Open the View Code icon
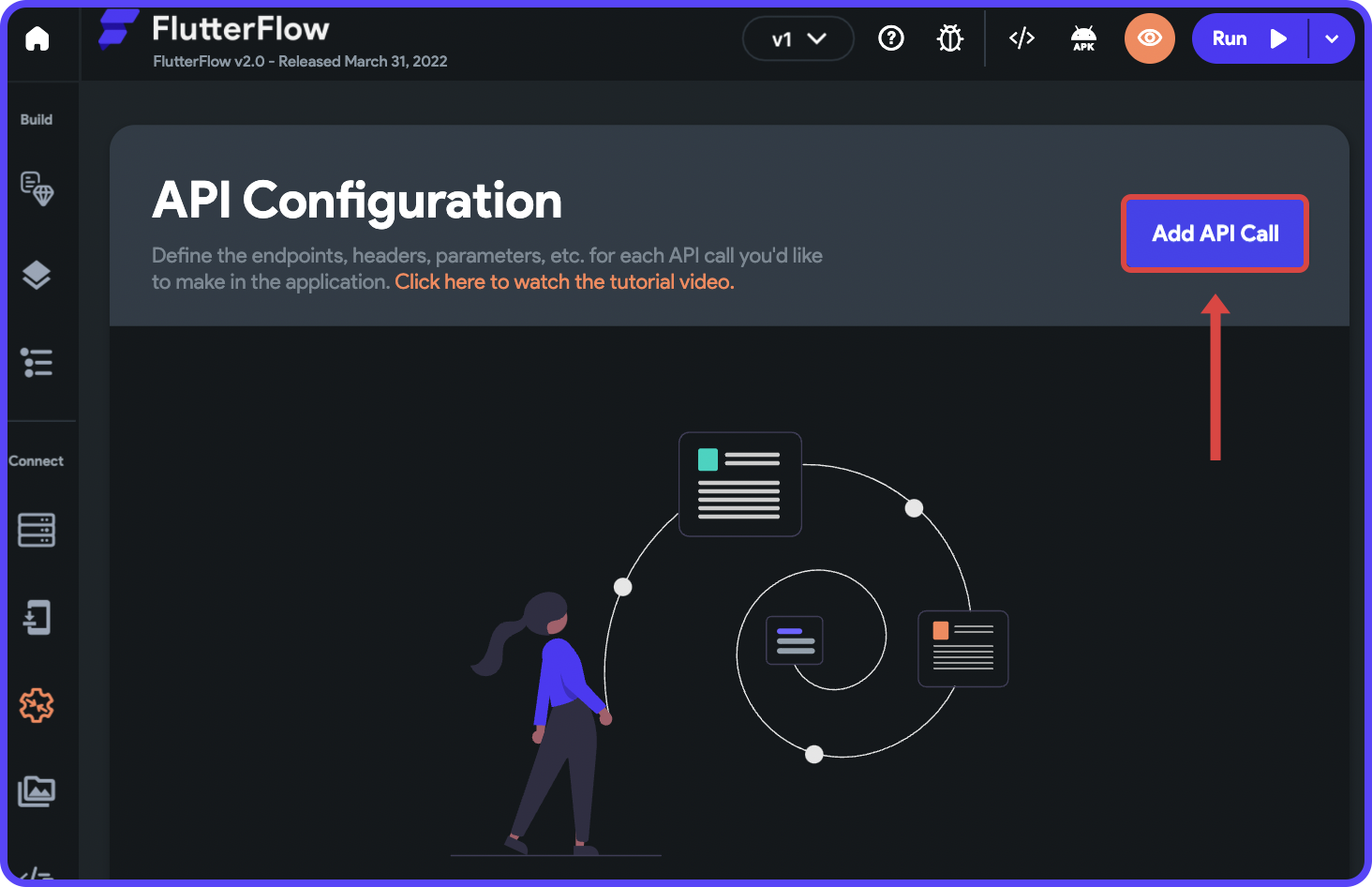Image resolution: width=1372 pixels, height=887 pixels. click(1021, 38)
